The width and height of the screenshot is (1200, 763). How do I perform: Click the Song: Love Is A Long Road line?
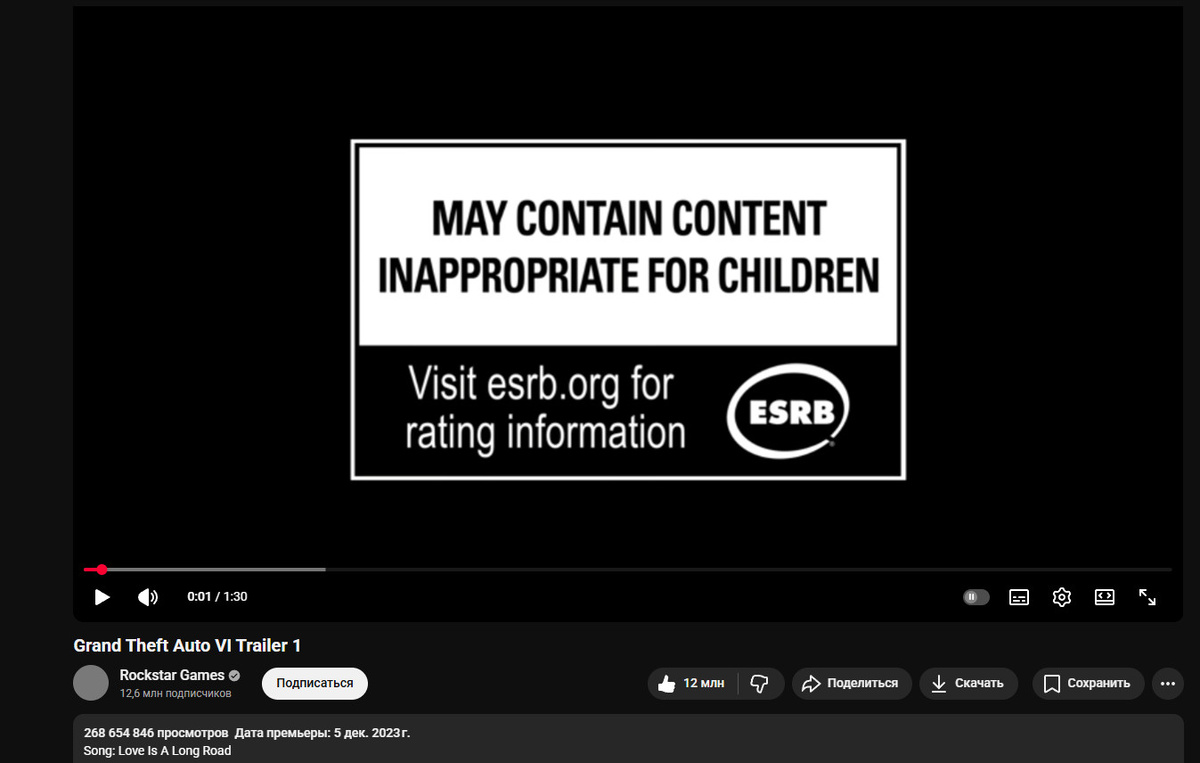(157, 750)
